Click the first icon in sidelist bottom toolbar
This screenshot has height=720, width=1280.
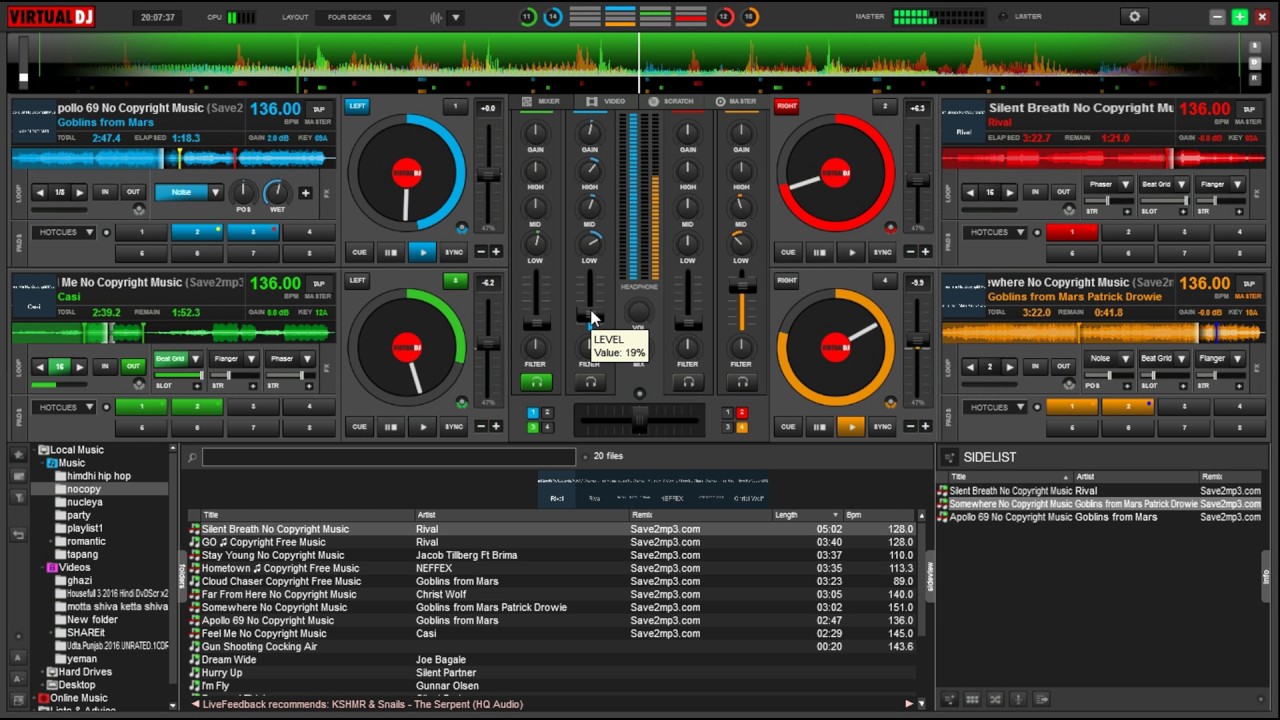pyautogui.click(x=949, y=699)
